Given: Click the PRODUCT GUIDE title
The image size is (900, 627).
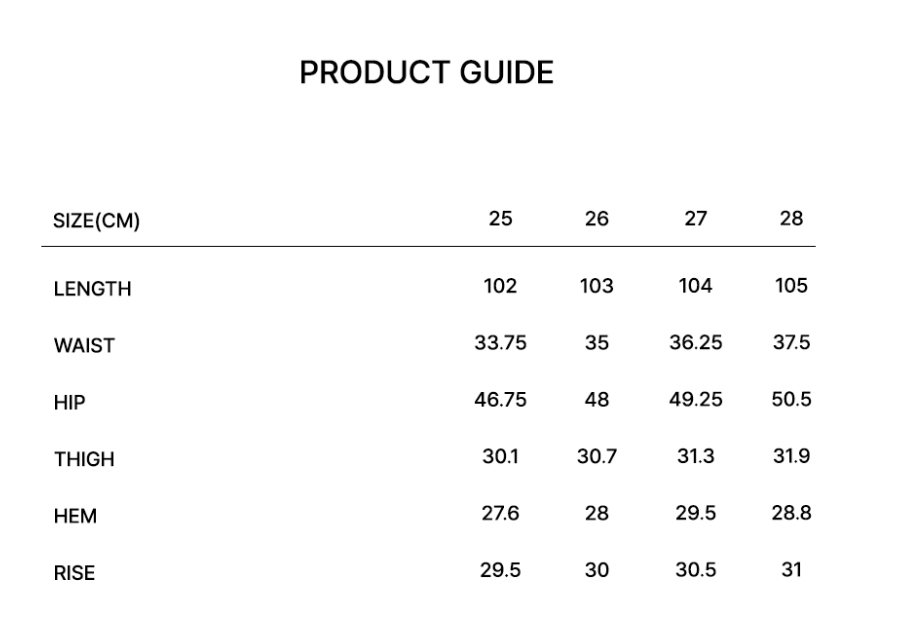Looking at the screenshot, I should (x=426, y=73).
